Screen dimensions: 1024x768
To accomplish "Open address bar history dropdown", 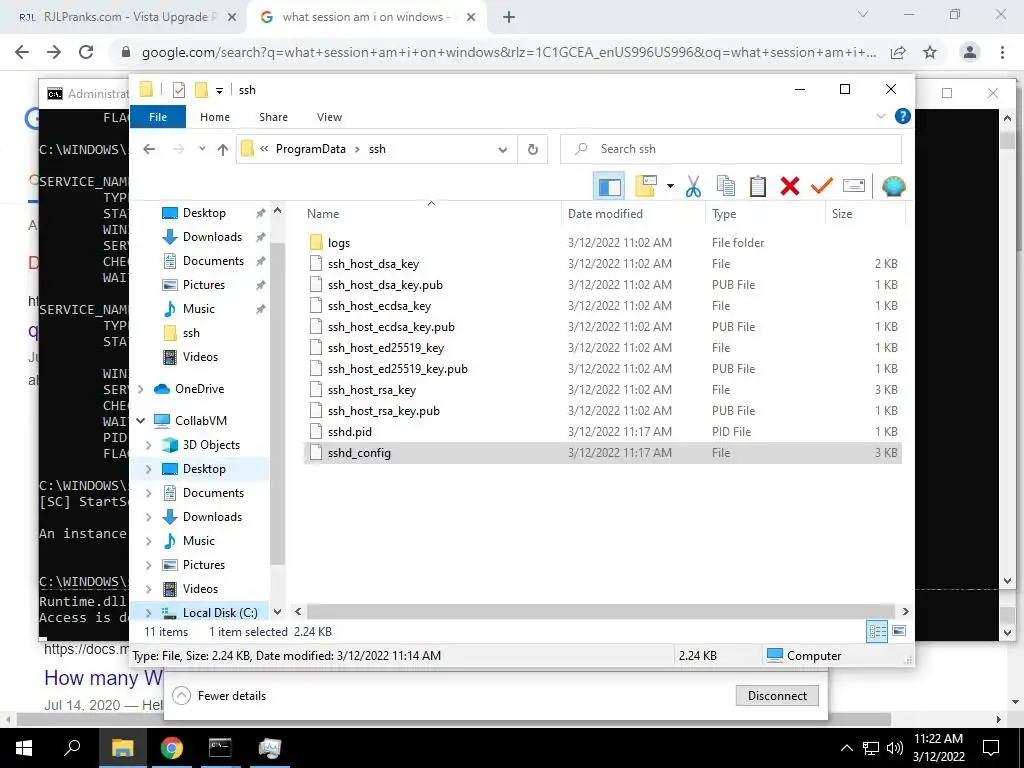I will pos(502,150).
